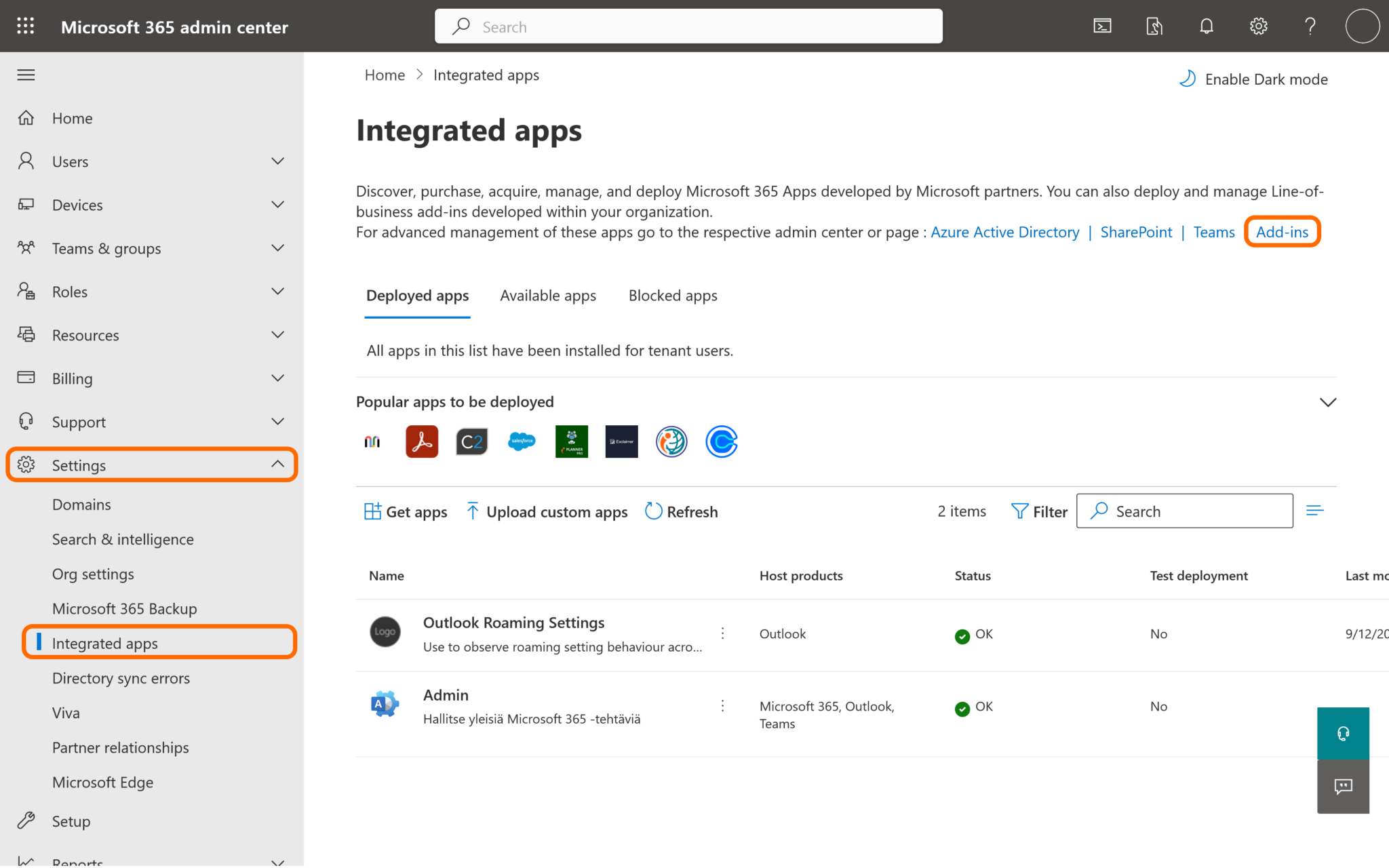
Task: Click the teal help headset floating button
Action: [x=1343, y=734]
